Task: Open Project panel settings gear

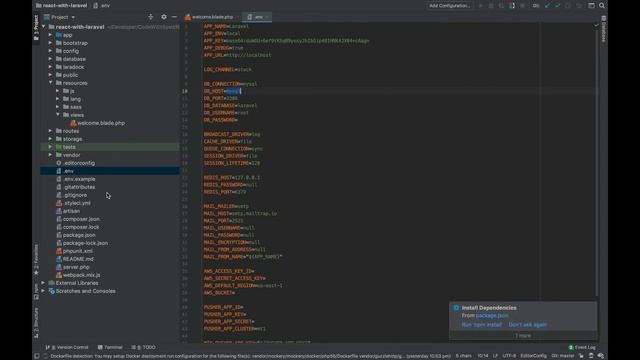Action: pos(164,17)
